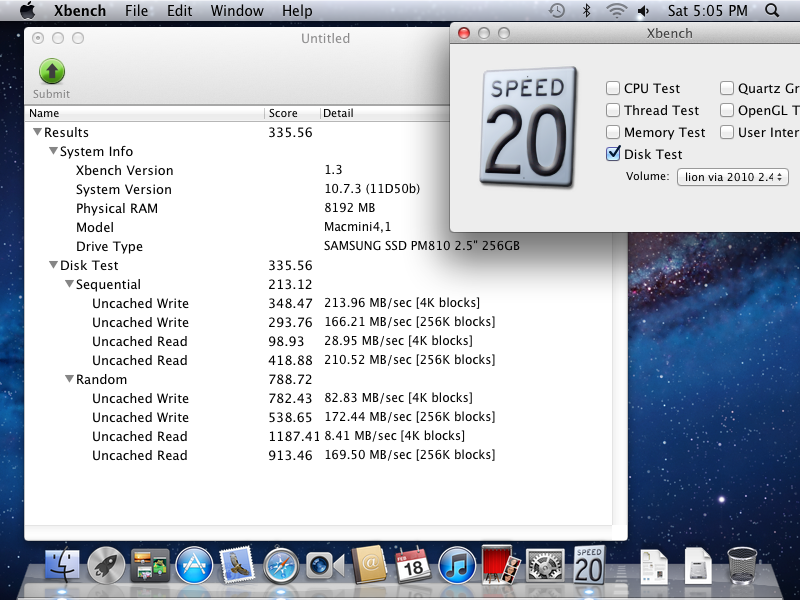Open the Wi-Fi status menu
The width and height of the screenshot is (800, 600).
pyautogui.click(x=616, y=10)
